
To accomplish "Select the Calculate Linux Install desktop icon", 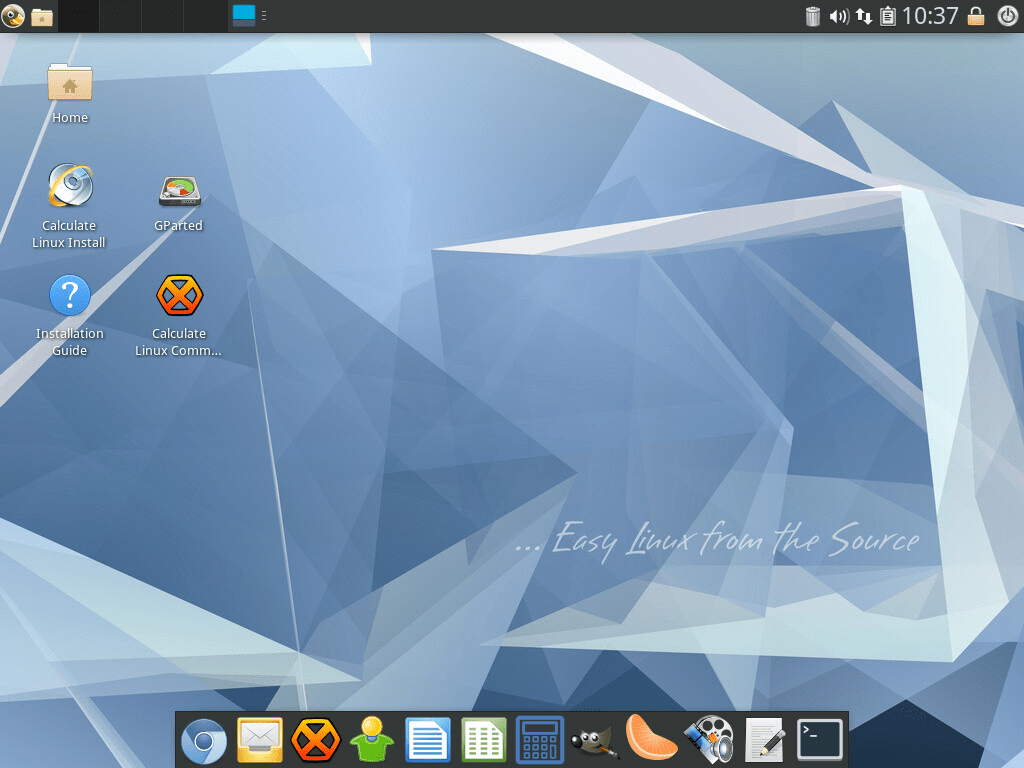I will [x=69, y=206].
